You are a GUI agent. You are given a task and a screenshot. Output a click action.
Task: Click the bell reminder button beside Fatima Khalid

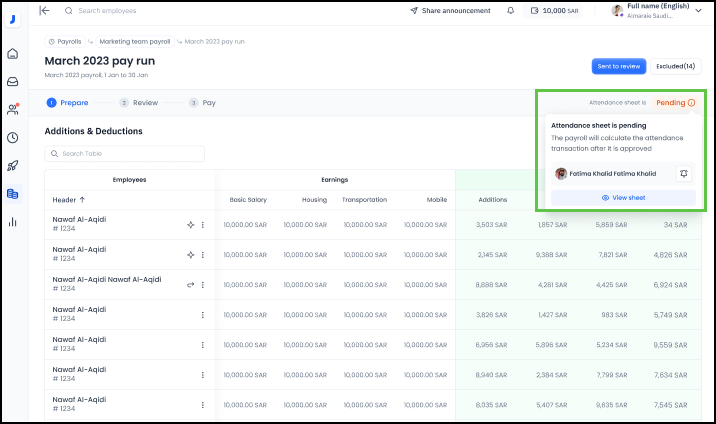pyautogui.click(x=683, y=173)
